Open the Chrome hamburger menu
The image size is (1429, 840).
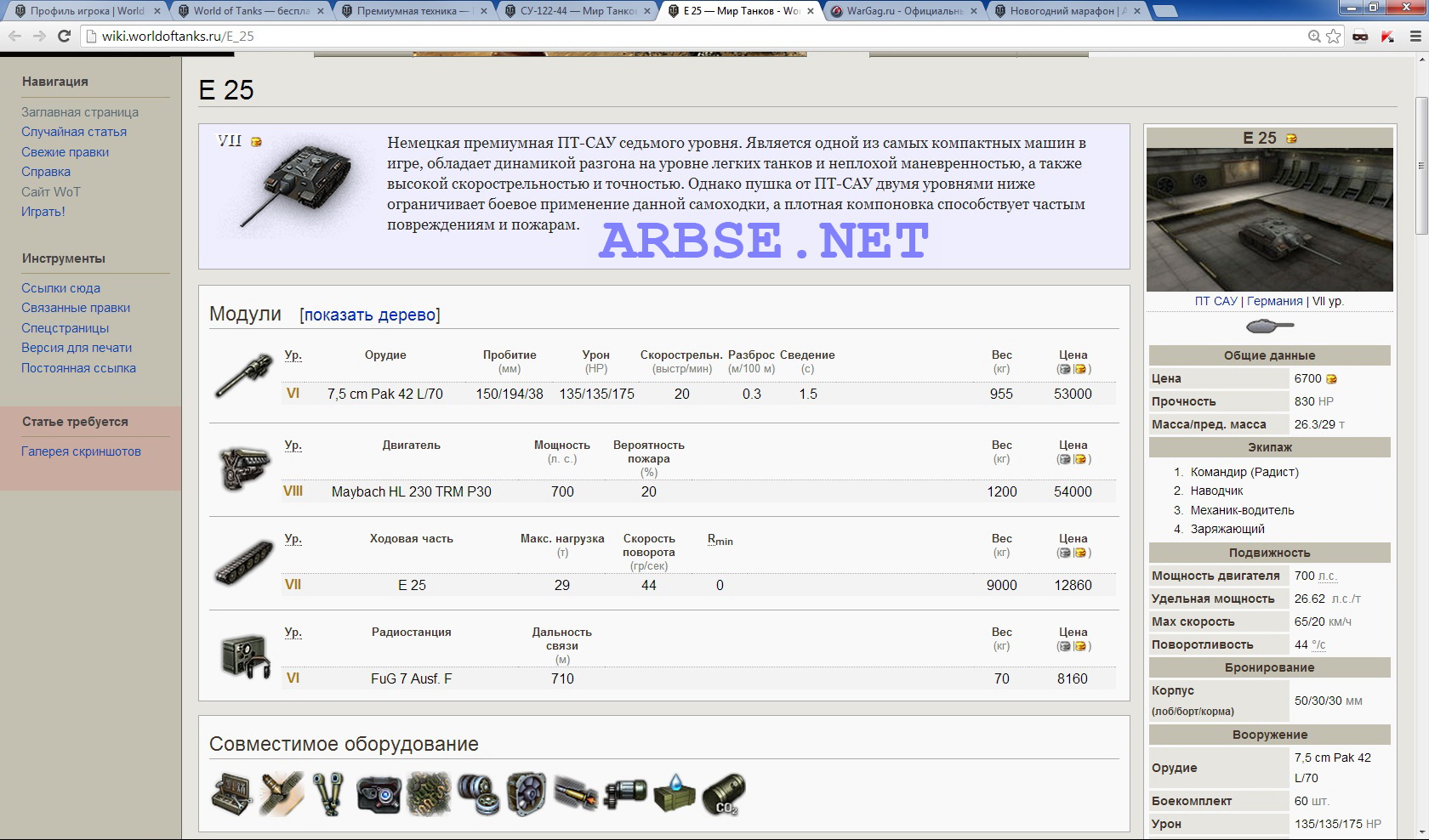1415,36
